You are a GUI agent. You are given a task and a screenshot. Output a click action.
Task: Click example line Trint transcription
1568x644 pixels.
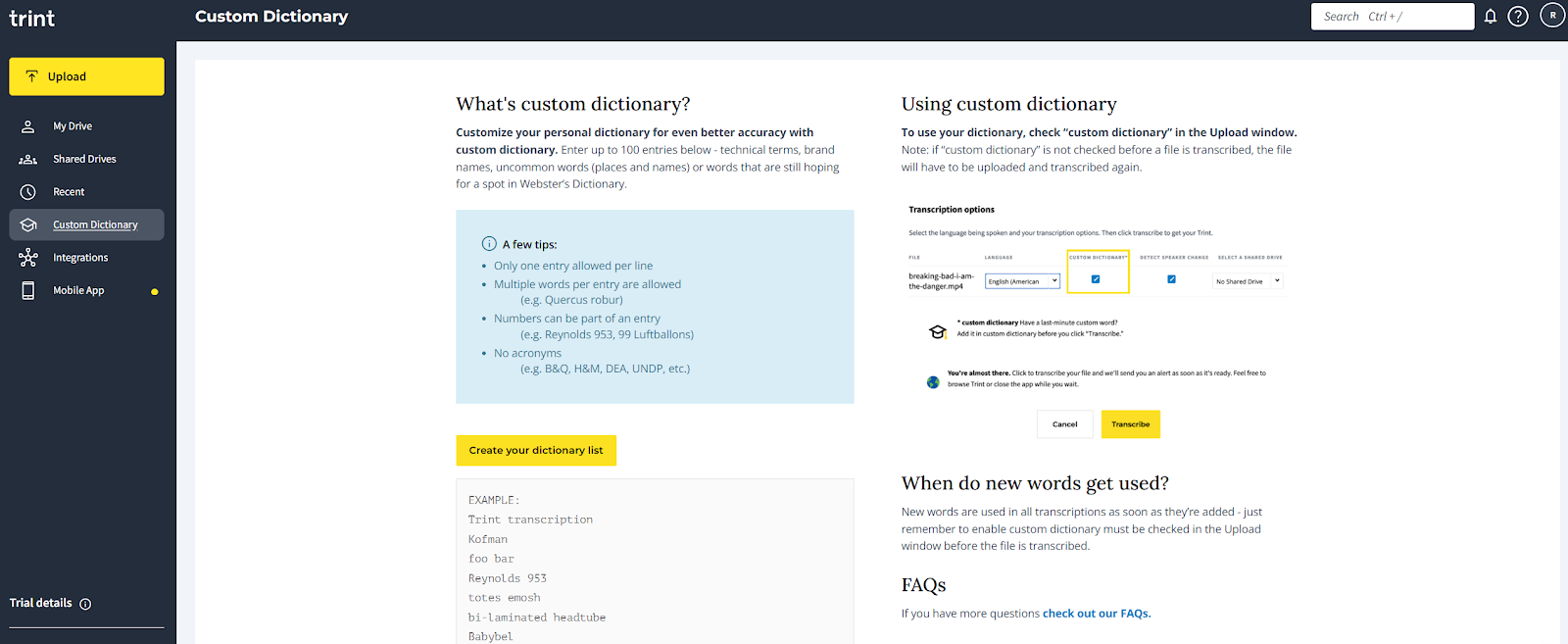pos(530,520)
